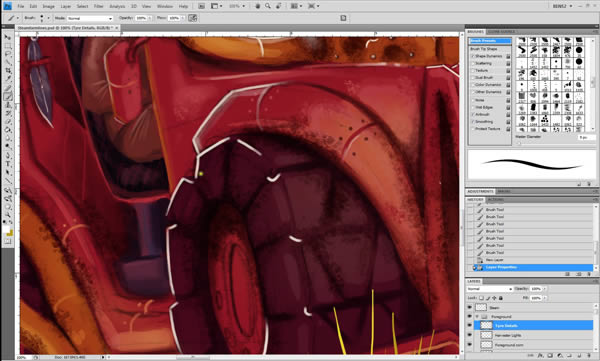This screenshot has width=600, height=361.
Task: Switch to Clone Source tab
Action: pos(501,32)
